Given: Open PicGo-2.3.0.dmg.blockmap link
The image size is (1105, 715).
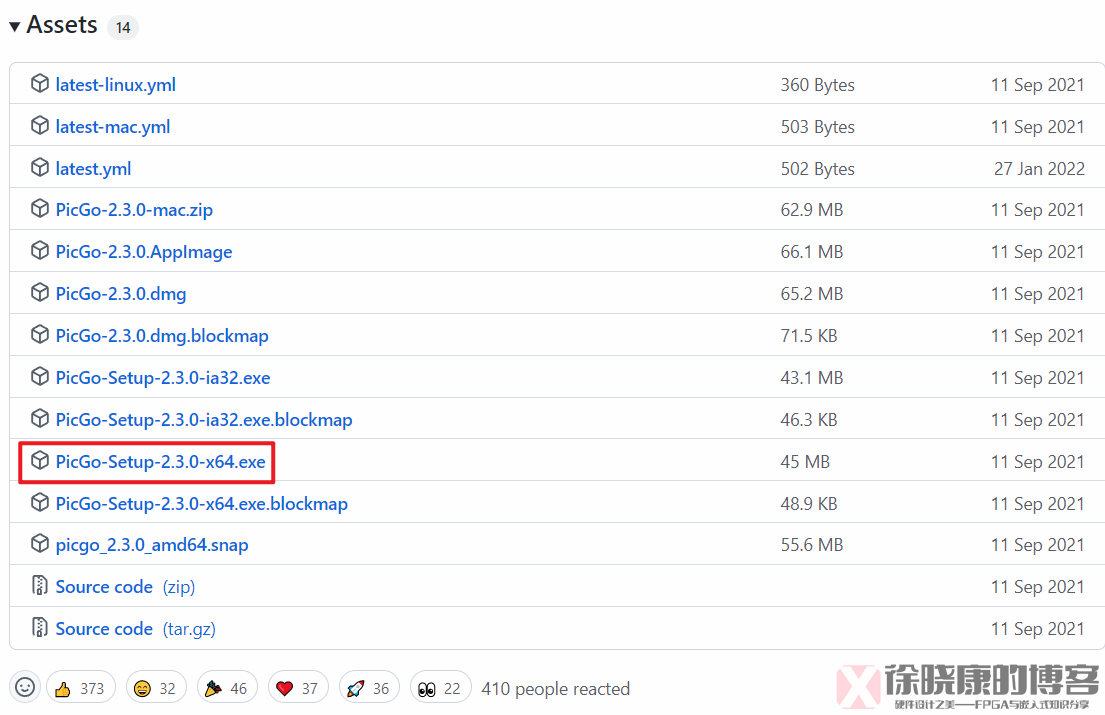Looking at the screenshot, I should click(162, 336).
